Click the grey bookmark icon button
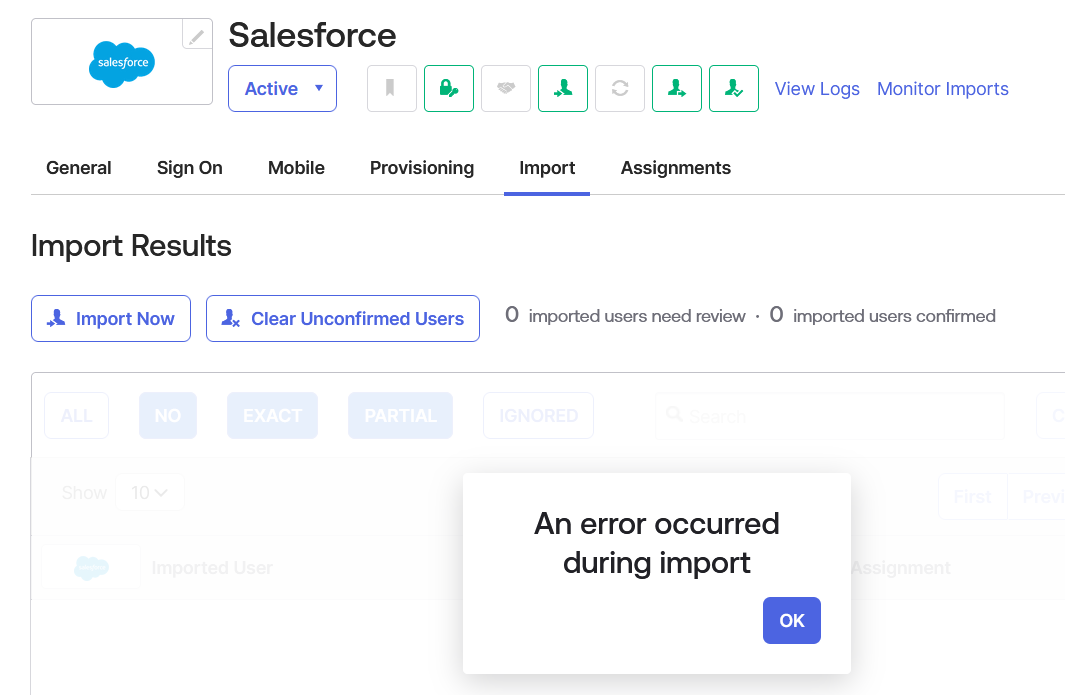 coord(391,88)
